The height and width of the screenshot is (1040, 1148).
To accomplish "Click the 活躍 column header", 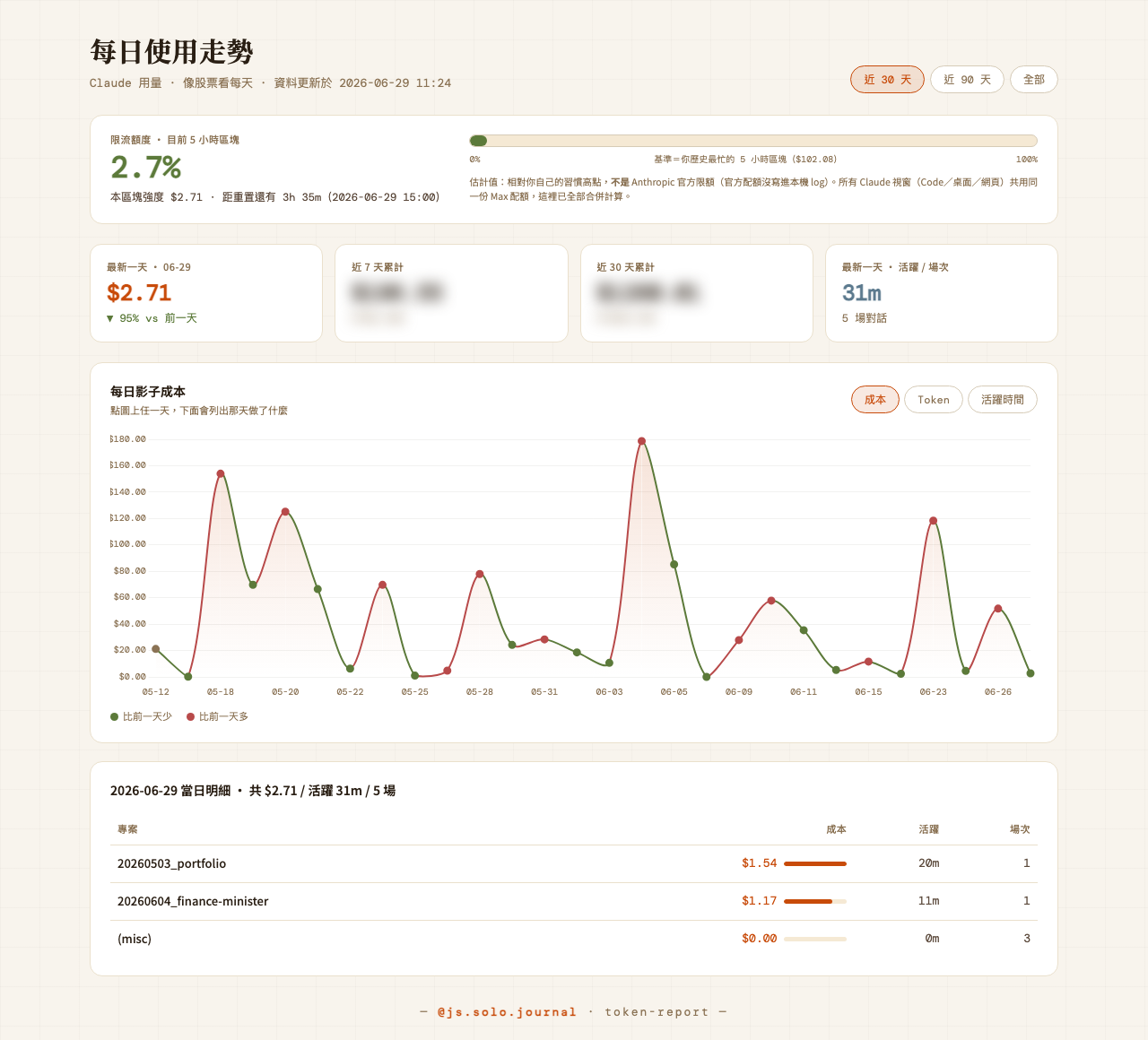I will tap(929, 829).
